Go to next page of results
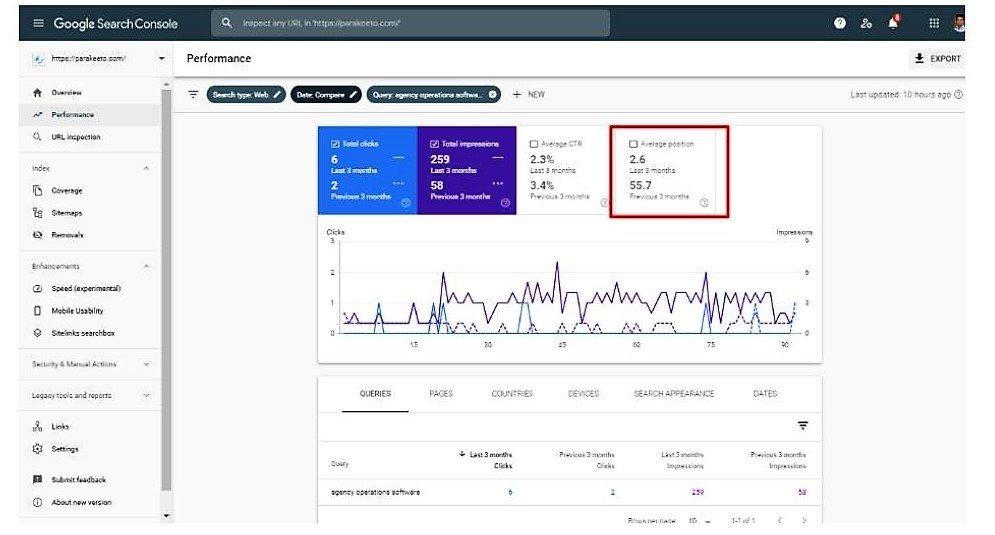 coord(804,520)
